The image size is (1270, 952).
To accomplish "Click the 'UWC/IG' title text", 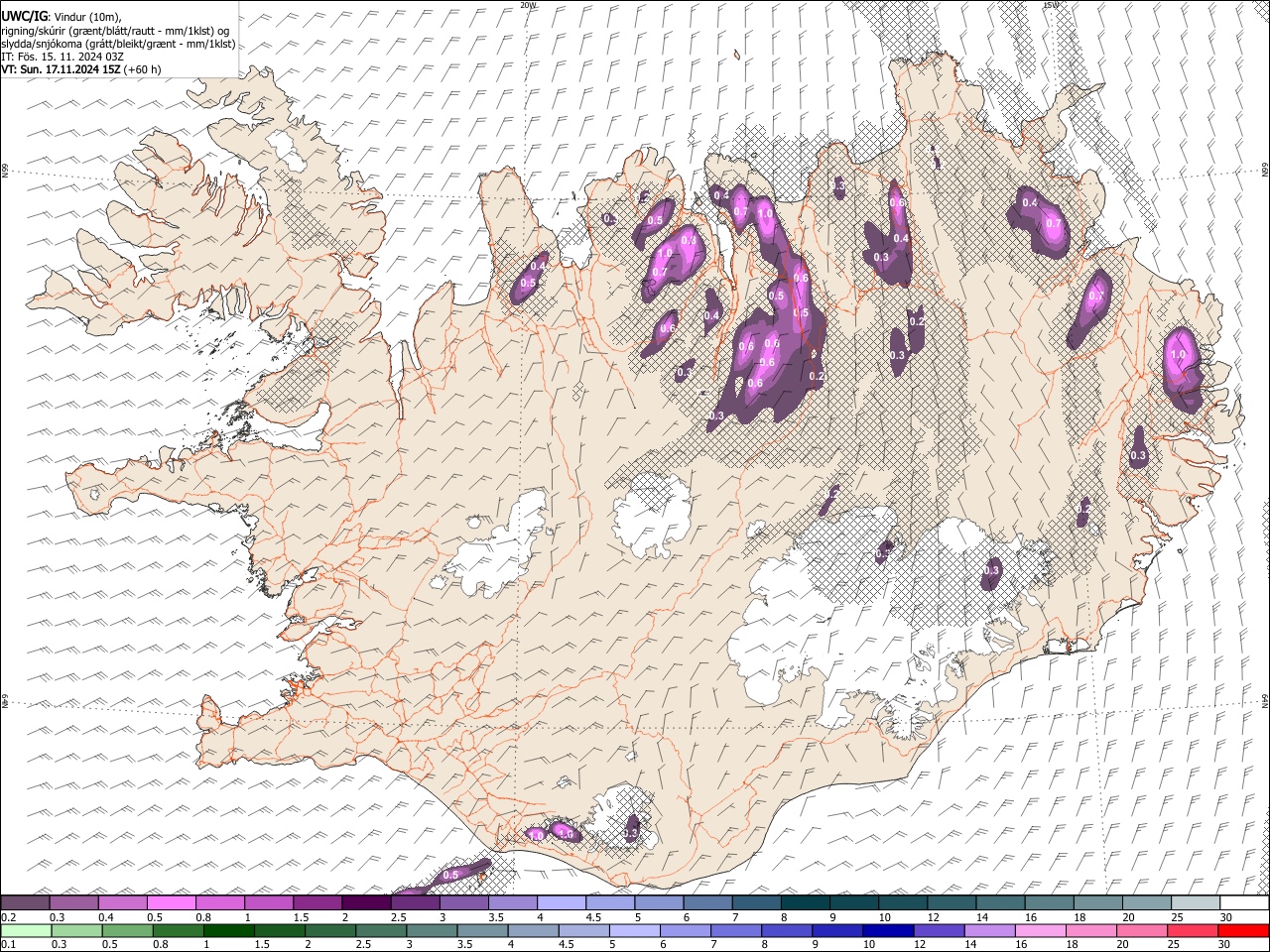I will click(x=24, y=16).
